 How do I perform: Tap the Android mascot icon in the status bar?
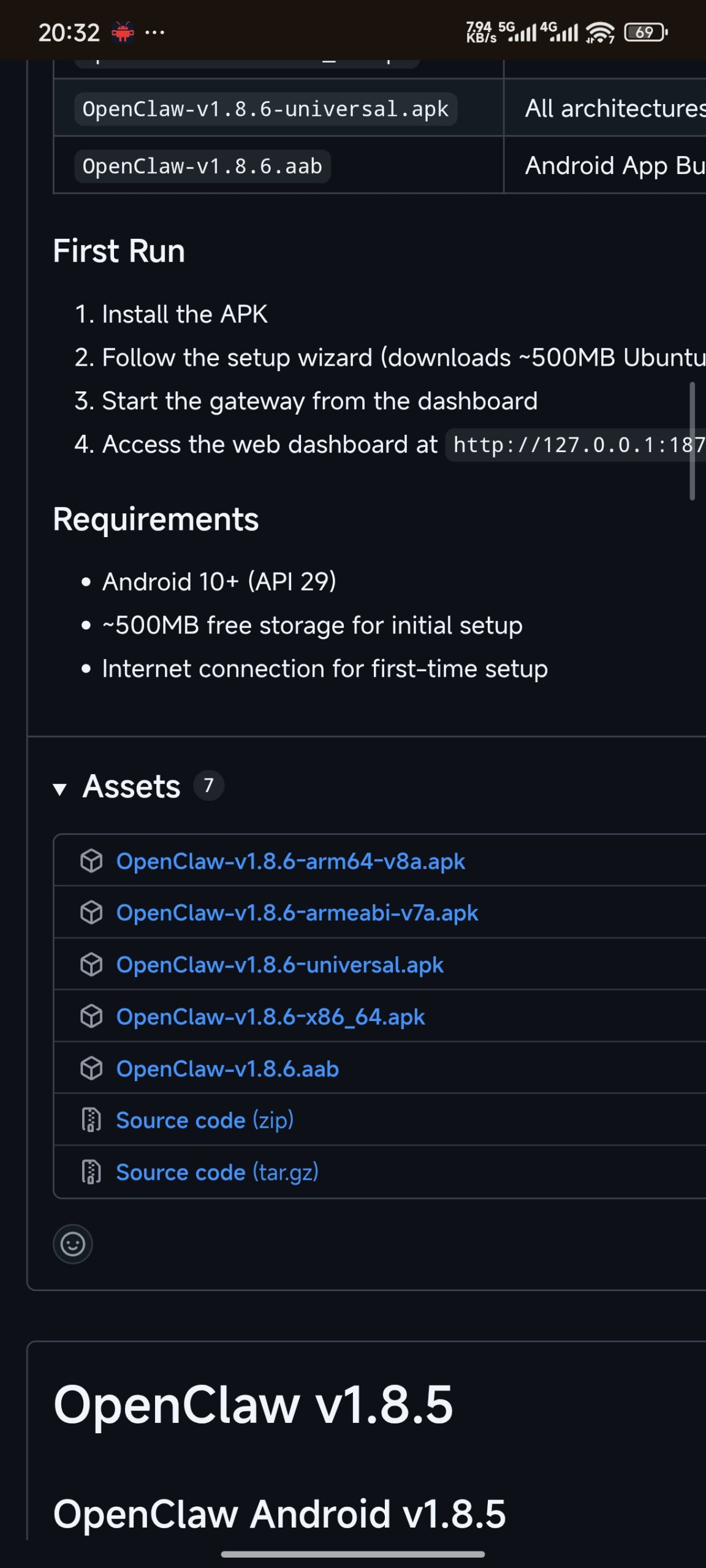click(x=123, y=32)
